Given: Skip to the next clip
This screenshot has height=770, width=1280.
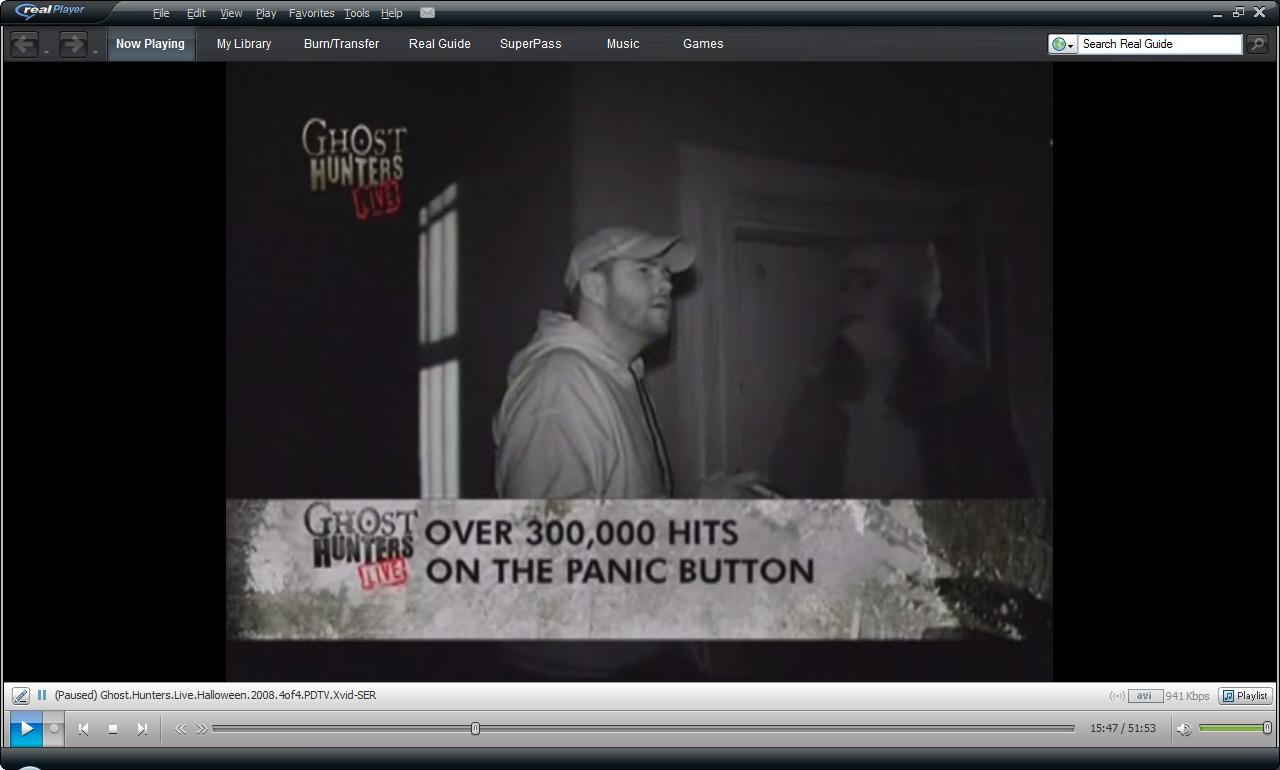Looking at the screenshot, I should (142, 729).
